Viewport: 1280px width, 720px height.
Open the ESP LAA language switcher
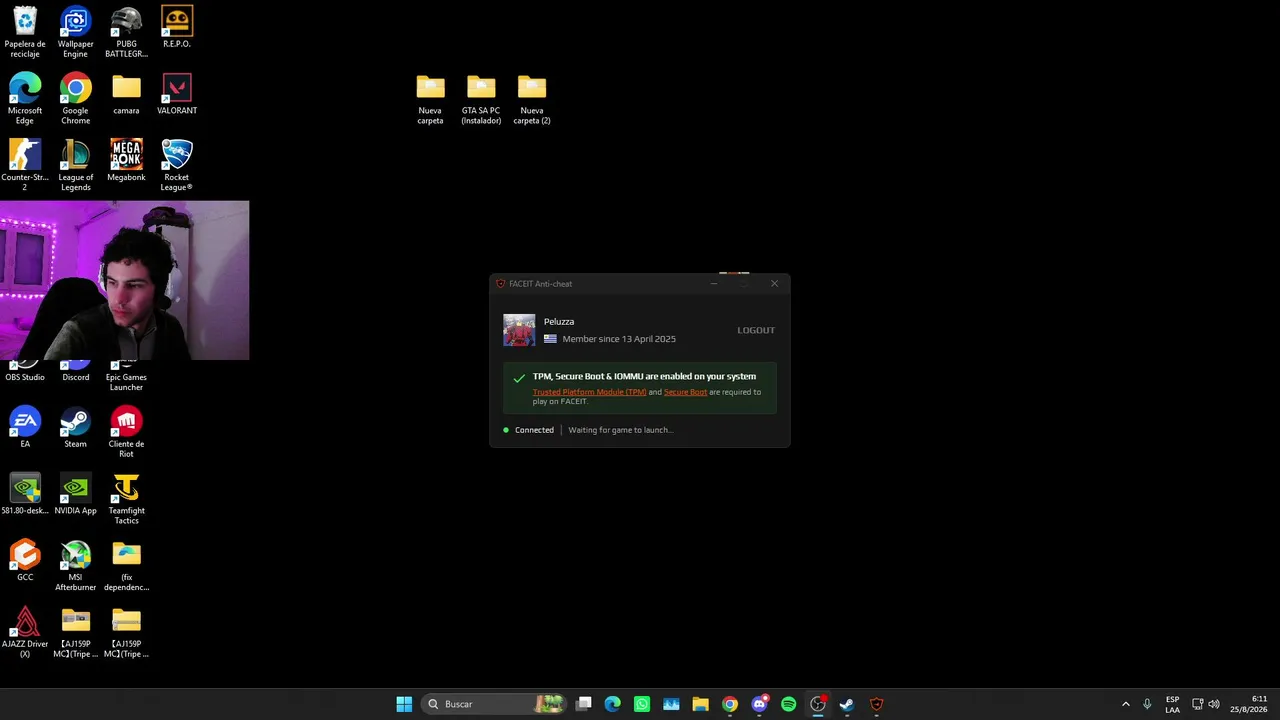coord(1172,704)
